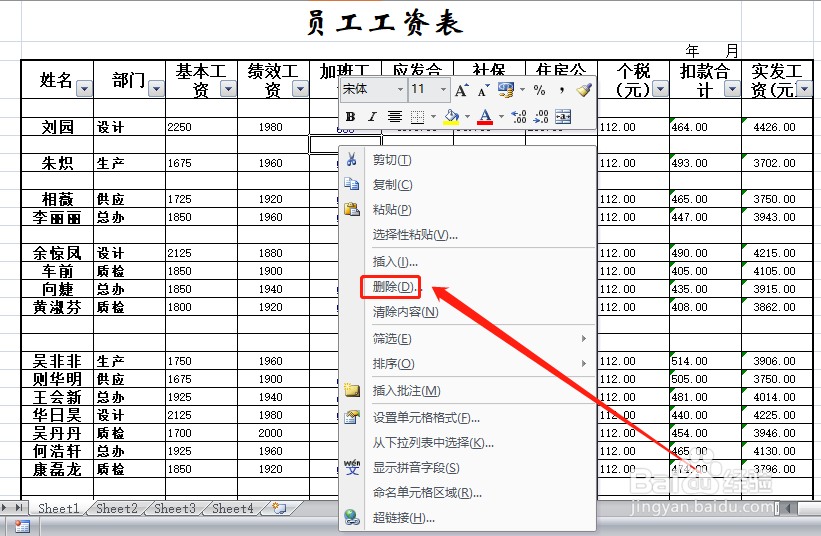
Task: Switch to the Sheet4 tab
Action: (233, 508)
